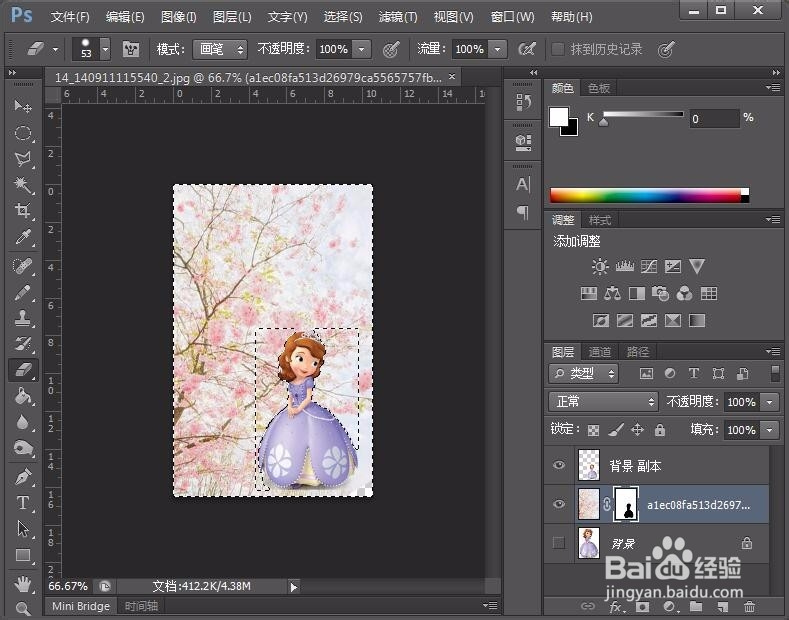789x620 pixels.
Task: Select the History Brush tool
Action: click(23, 344)
